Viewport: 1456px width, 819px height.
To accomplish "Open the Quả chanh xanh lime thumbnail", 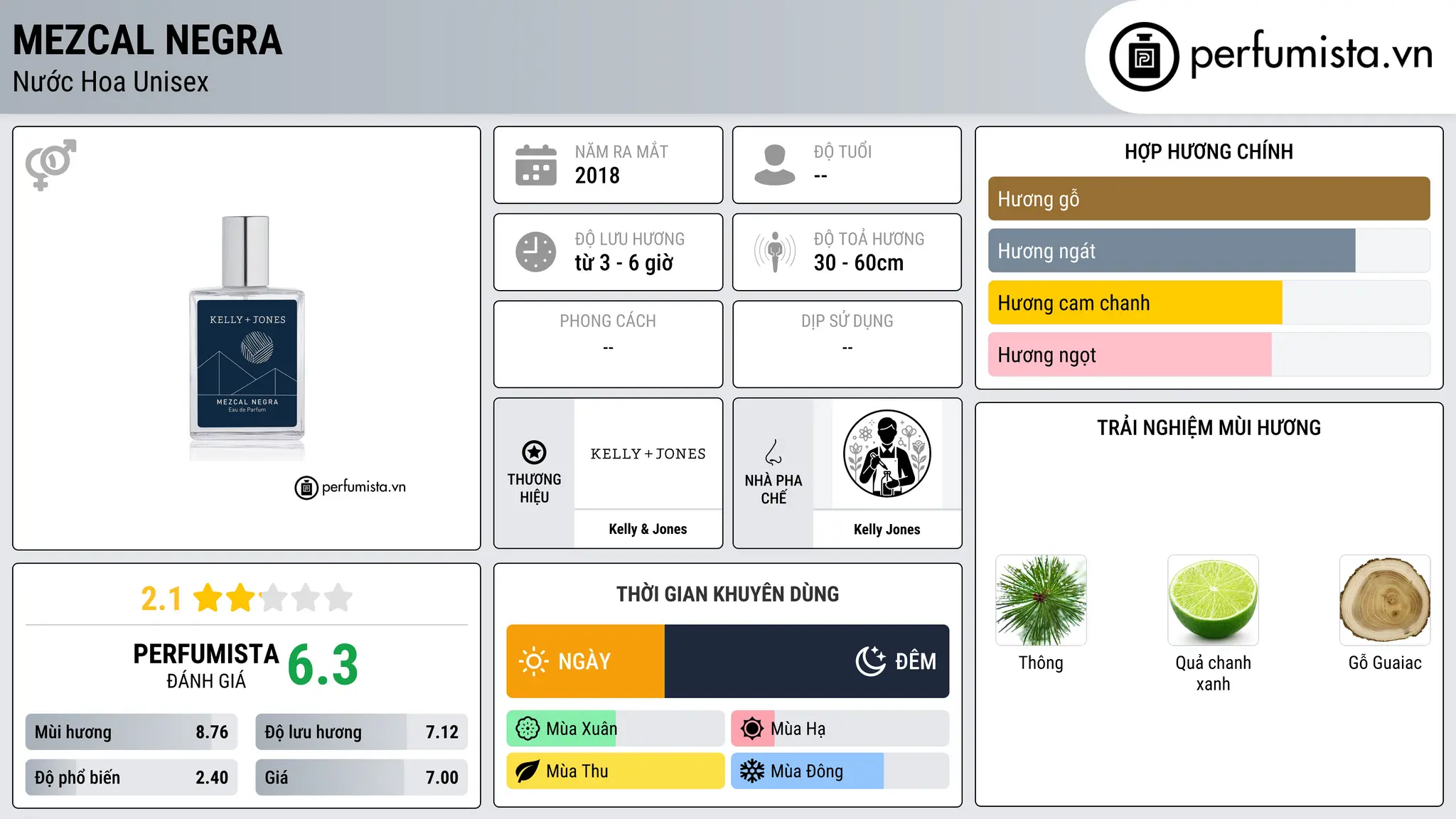I will tap(1213, 600).
